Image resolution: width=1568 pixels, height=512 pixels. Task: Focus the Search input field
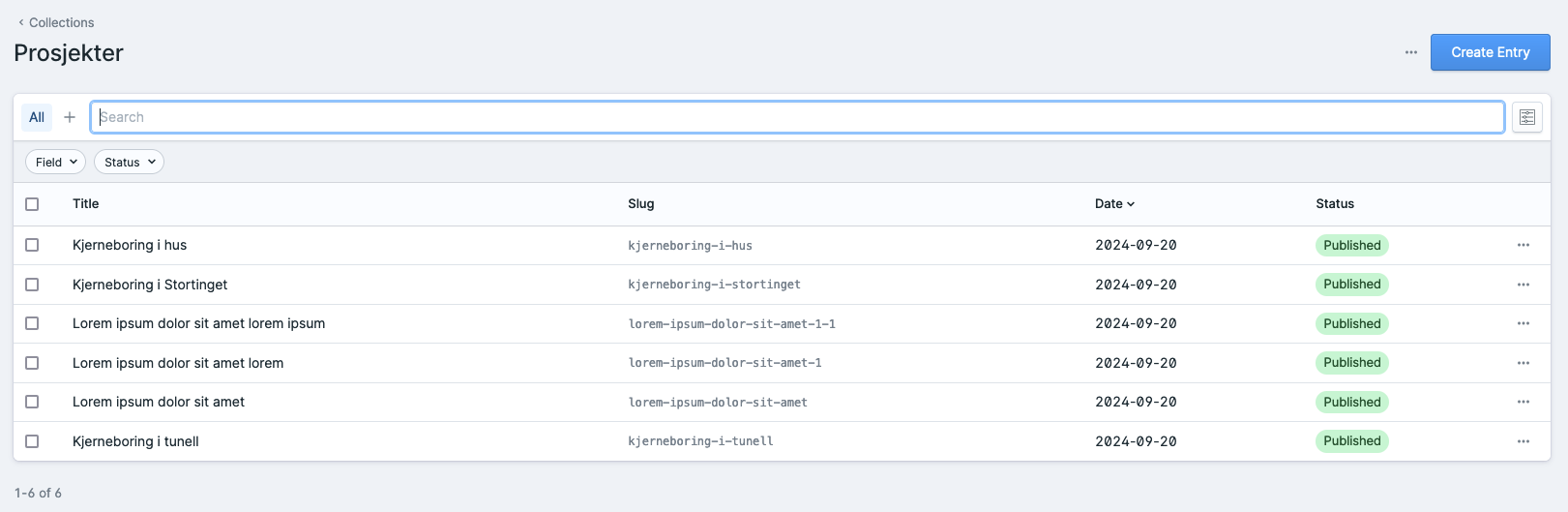pyautogui.click(x=797, y=117)
